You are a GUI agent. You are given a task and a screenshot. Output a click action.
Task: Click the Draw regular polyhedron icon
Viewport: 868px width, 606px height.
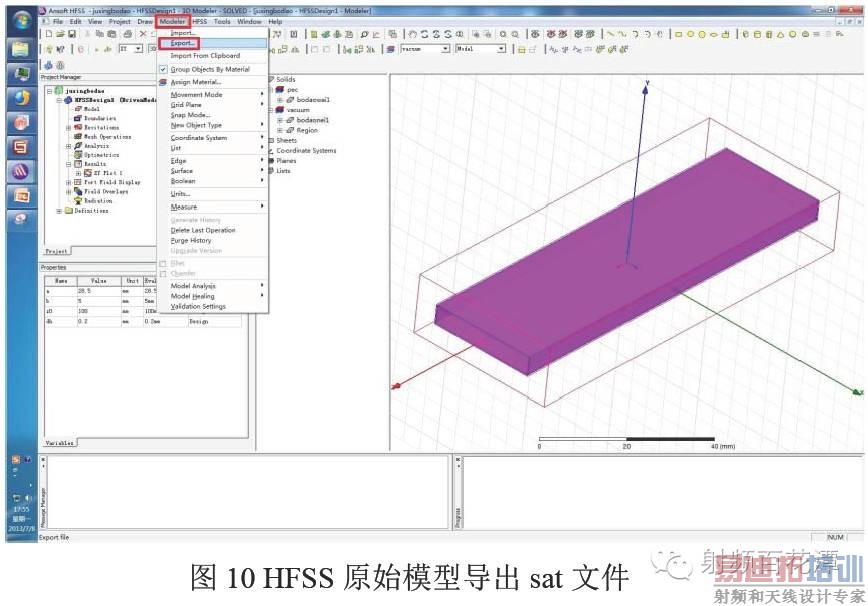pyautogui.click(x=769, y=34)
